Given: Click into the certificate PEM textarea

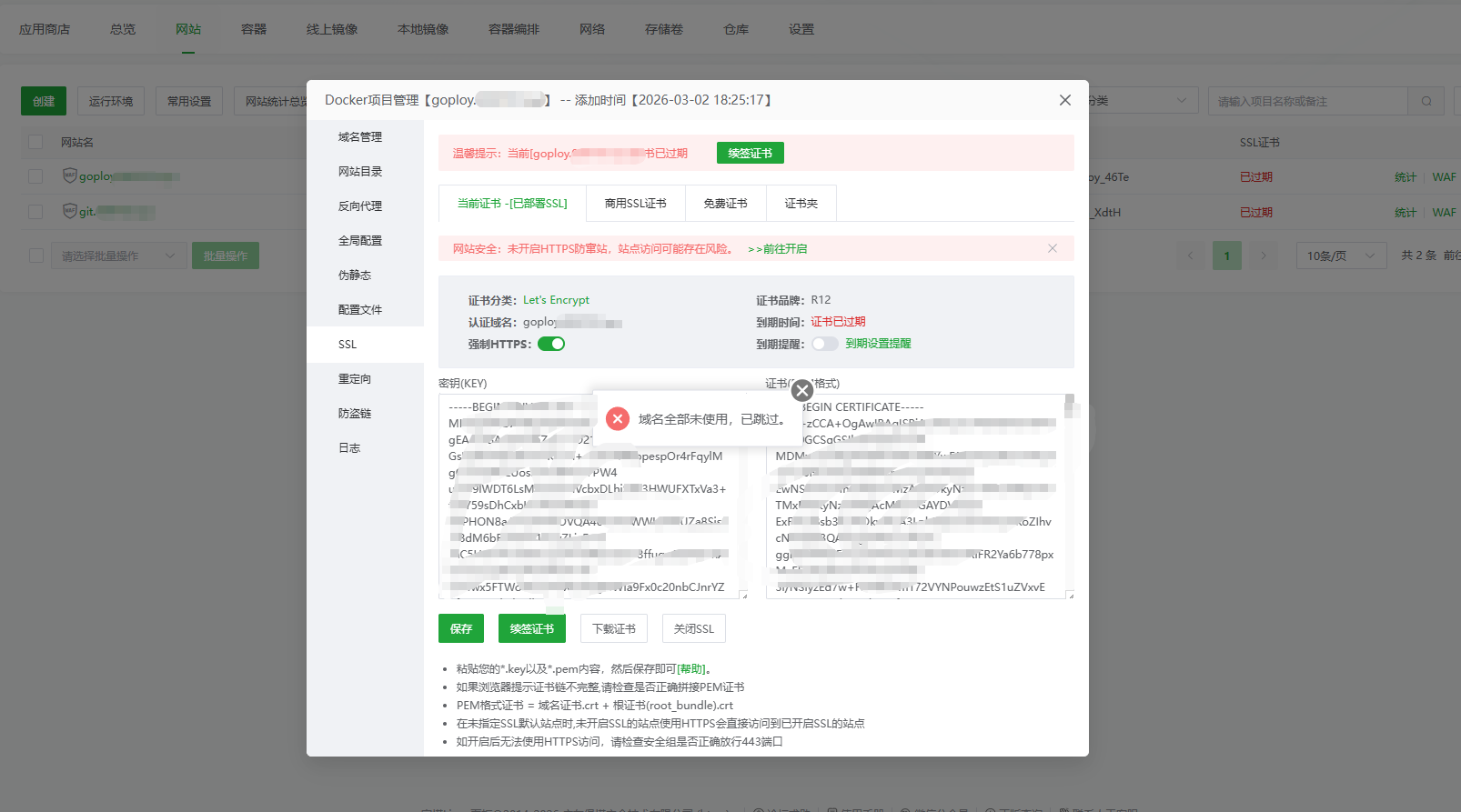Looking at the screenshot, I should [920, 496].
